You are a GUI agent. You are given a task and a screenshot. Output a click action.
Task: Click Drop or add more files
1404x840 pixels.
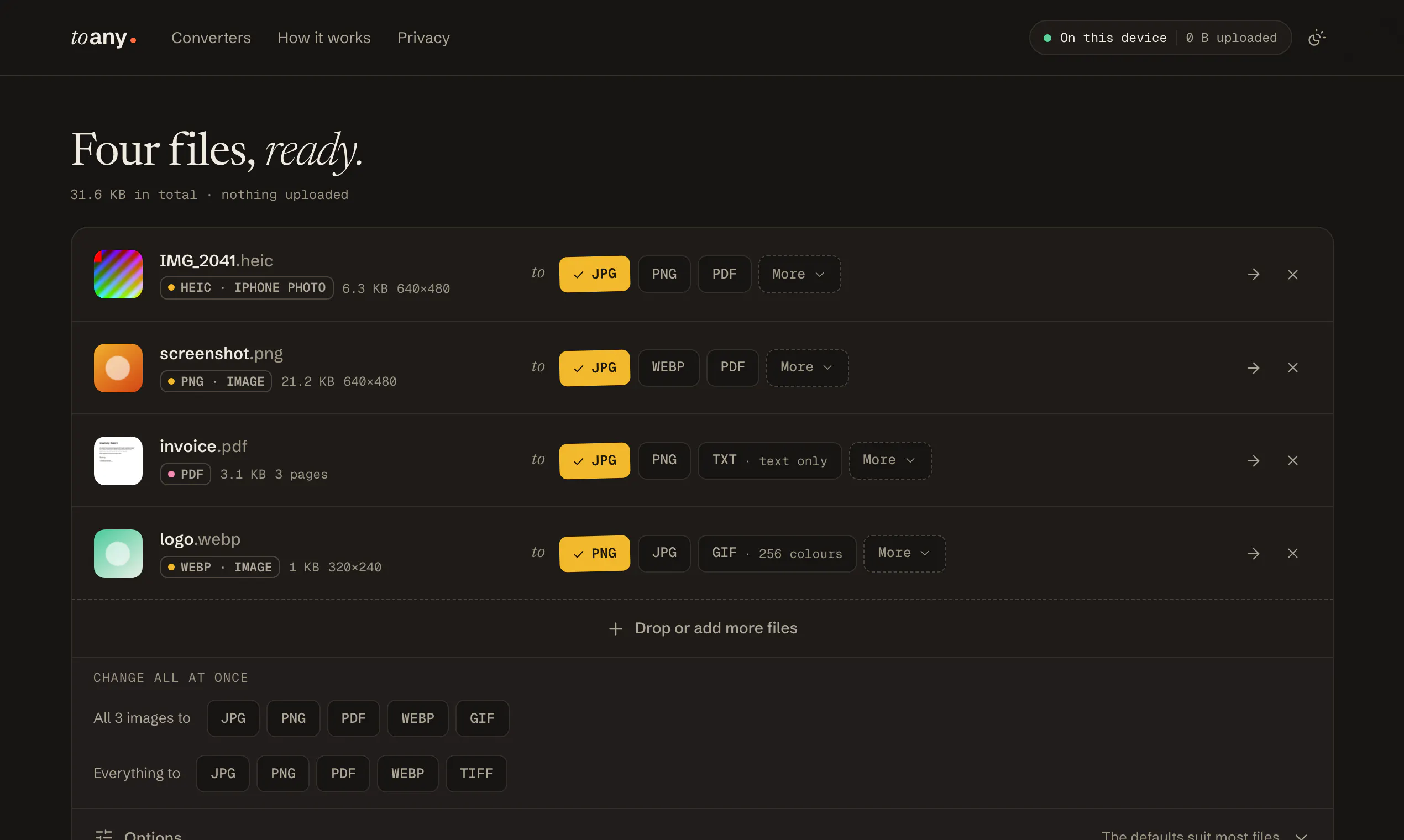coord(703,628)
